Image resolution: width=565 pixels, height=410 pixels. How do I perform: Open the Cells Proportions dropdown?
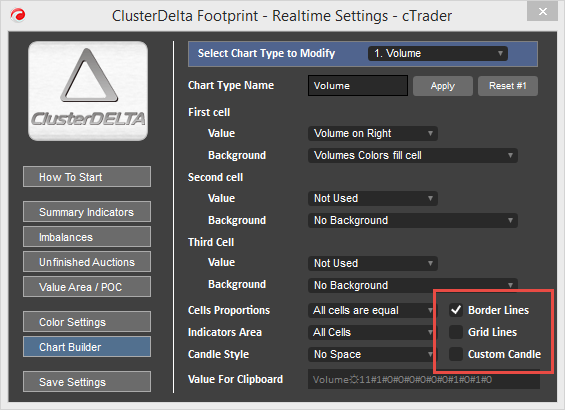(x=371, y=310)
